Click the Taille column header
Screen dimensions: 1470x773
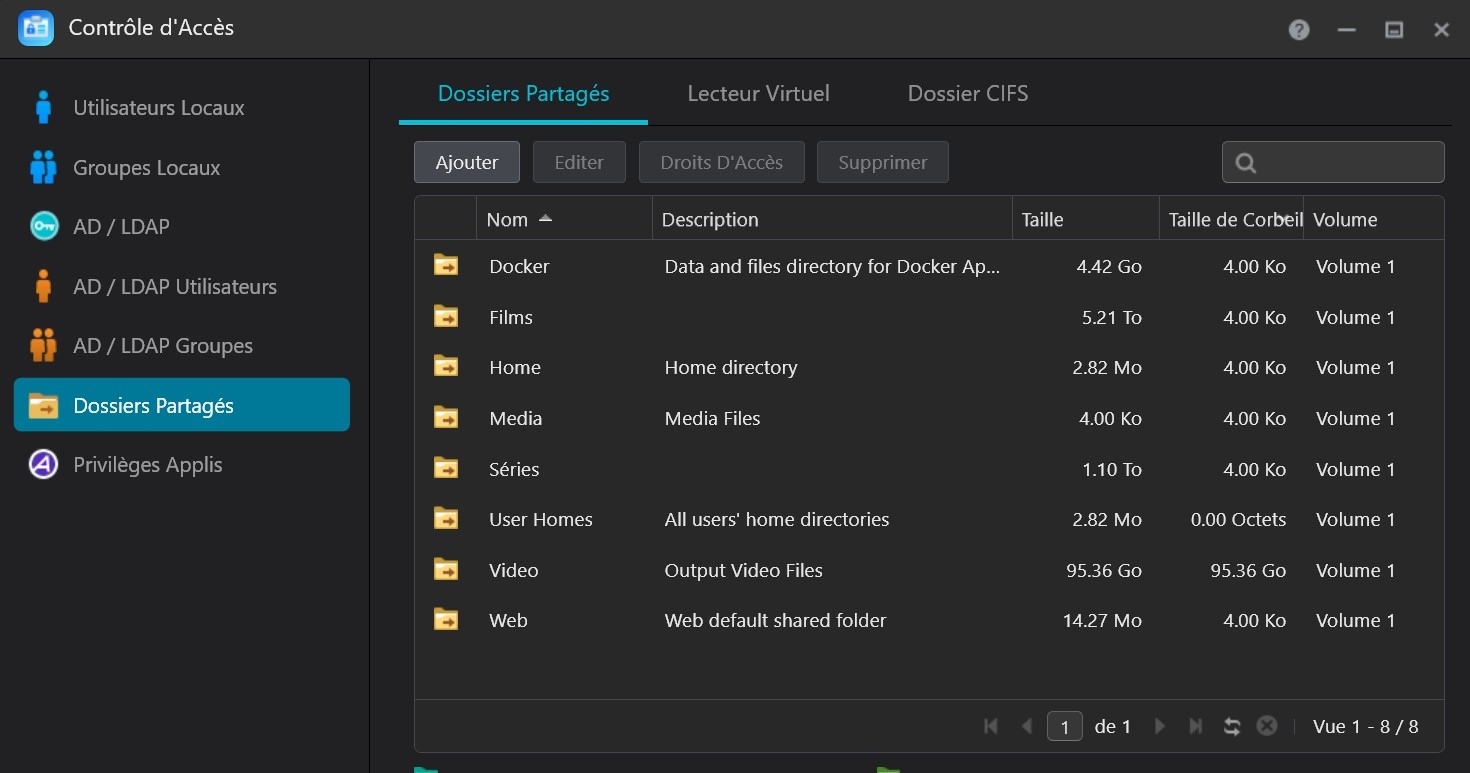click(x=1043, y=220)
